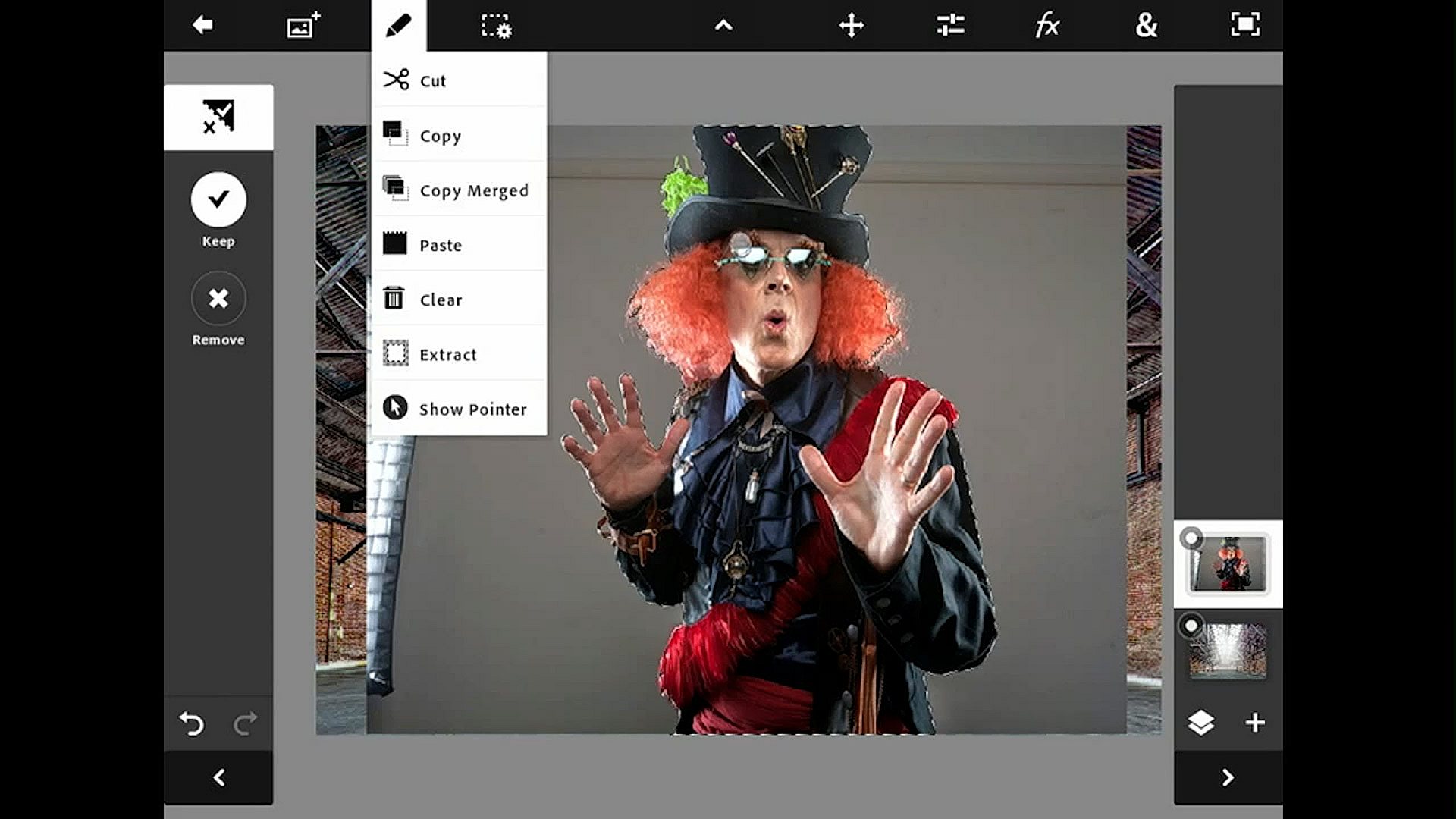Select Extract from the edit menu
Image resolution: width=1456 pixels, height=819 pixels.
point(459,353)
